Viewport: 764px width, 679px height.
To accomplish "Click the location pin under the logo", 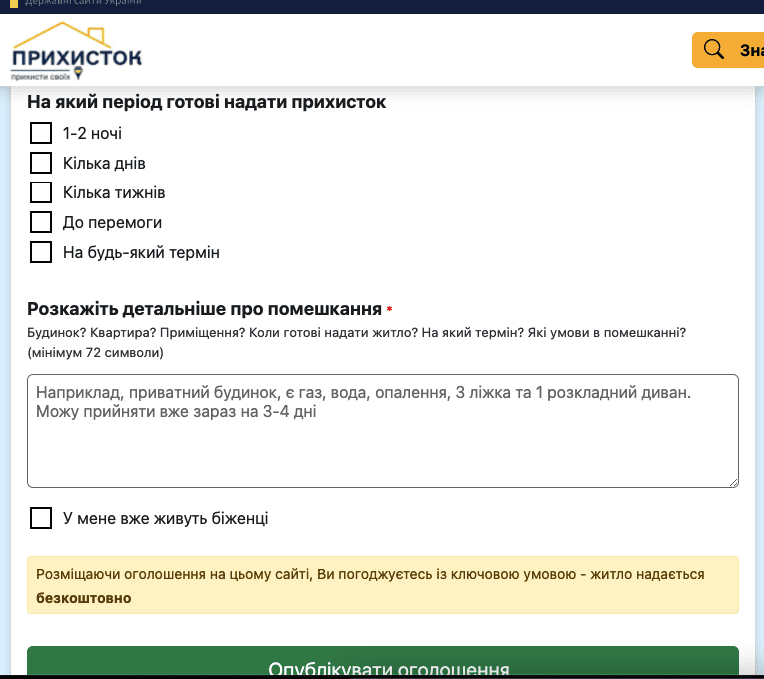I will click(x=78, y=73).
